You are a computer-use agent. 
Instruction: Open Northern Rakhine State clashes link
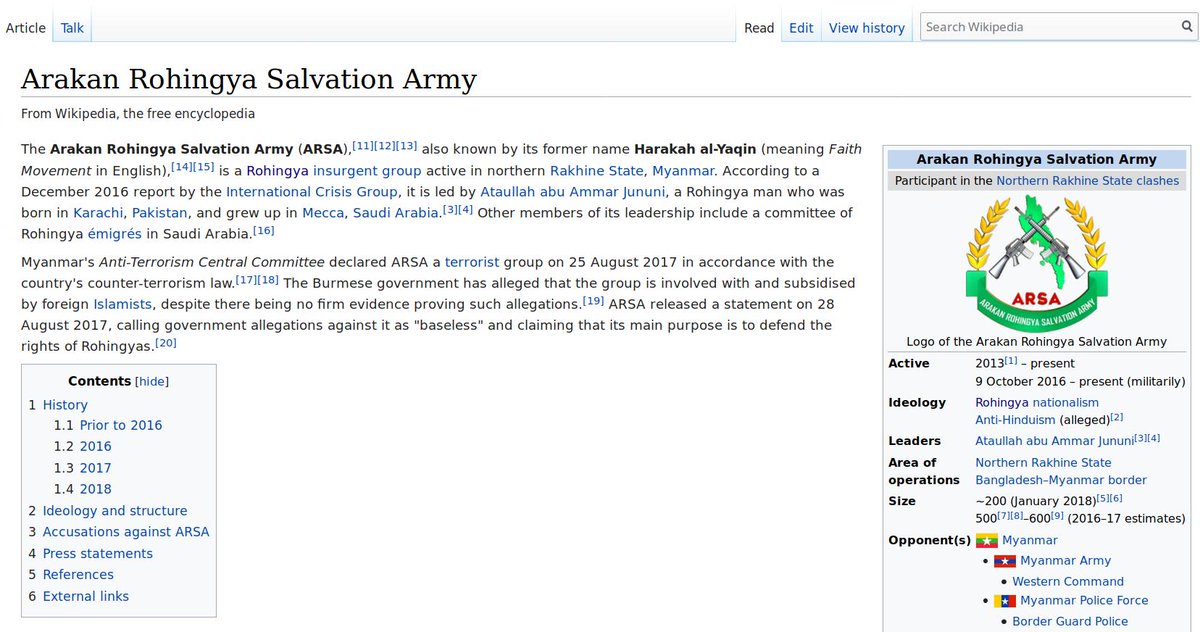(x=1088, y=181)
